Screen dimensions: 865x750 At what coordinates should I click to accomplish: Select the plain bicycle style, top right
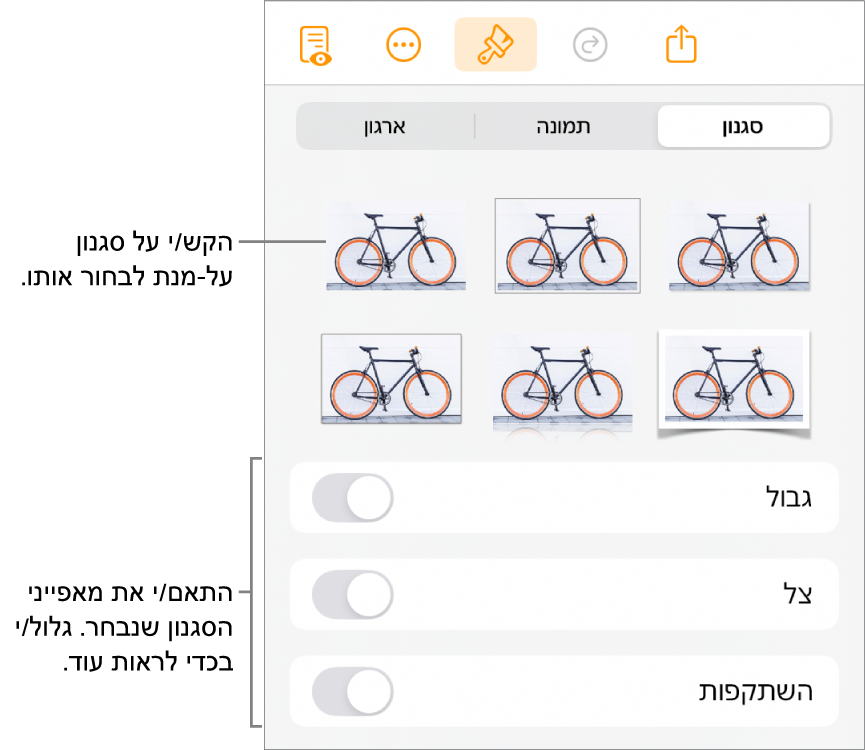(738, 244)
